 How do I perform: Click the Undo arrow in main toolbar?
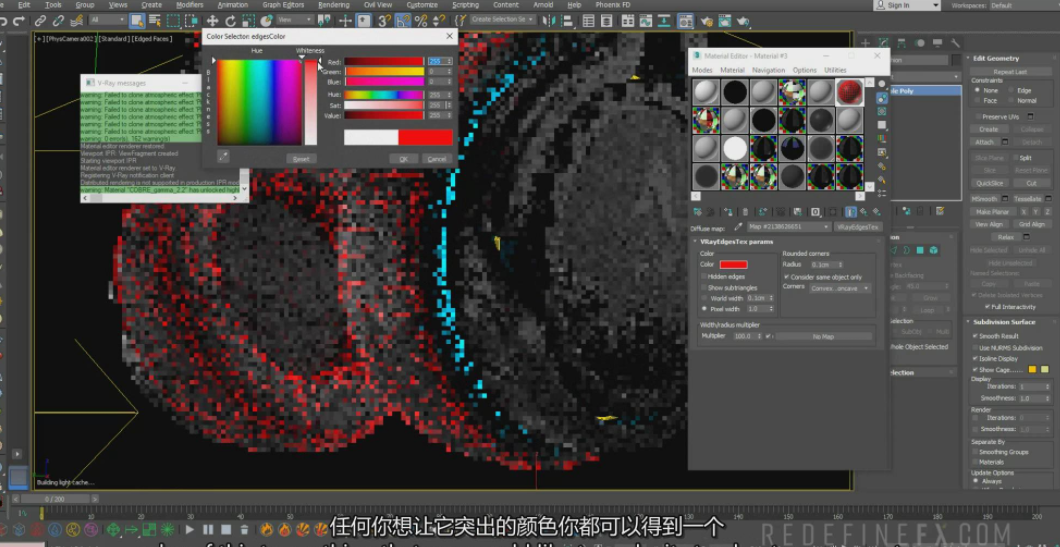pyautogui.click(x=7, y=20)
